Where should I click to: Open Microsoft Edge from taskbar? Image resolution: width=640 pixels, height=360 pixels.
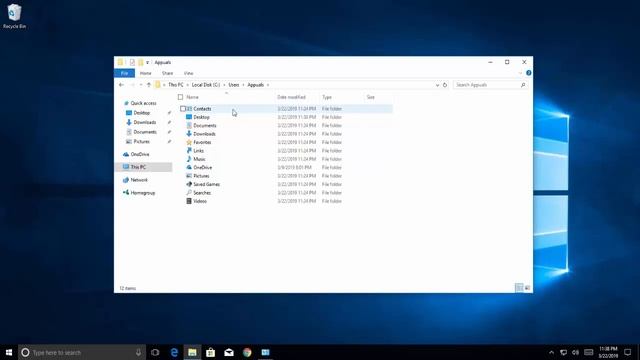click(x=174, y=352)
